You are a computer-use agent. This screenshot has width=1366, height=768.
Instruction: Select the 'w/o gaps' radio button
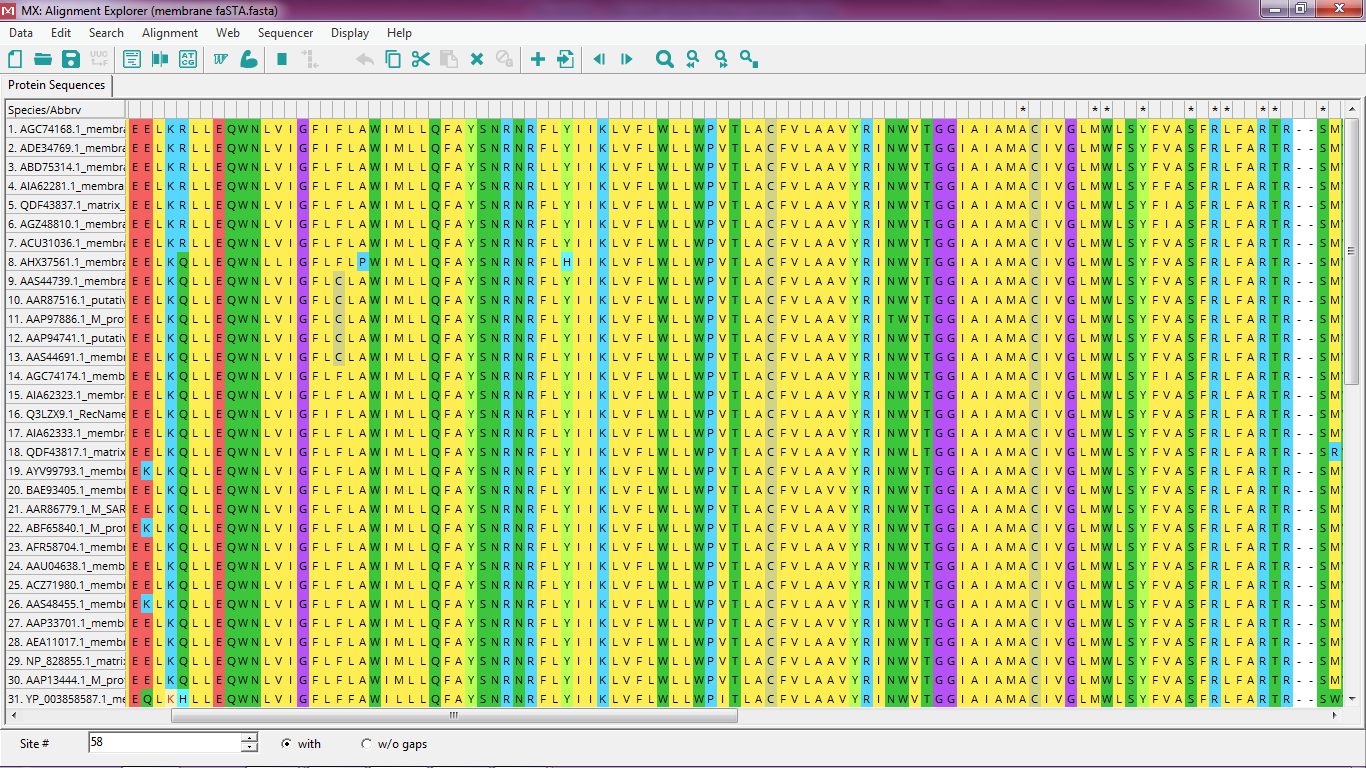pos(366,744)
